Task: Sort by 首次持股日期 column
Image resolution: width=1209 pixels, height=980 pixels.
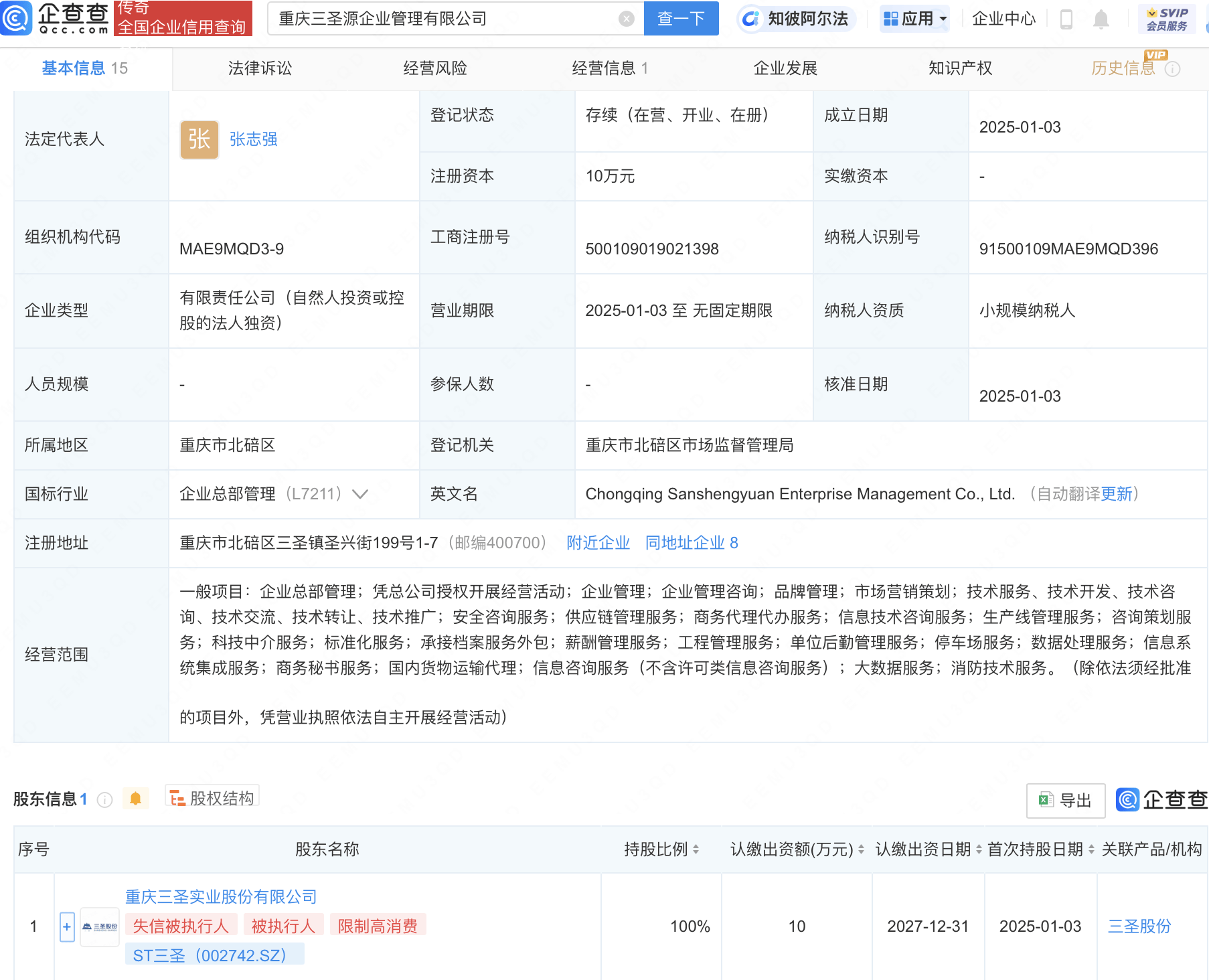Action: click(1091, 849)
